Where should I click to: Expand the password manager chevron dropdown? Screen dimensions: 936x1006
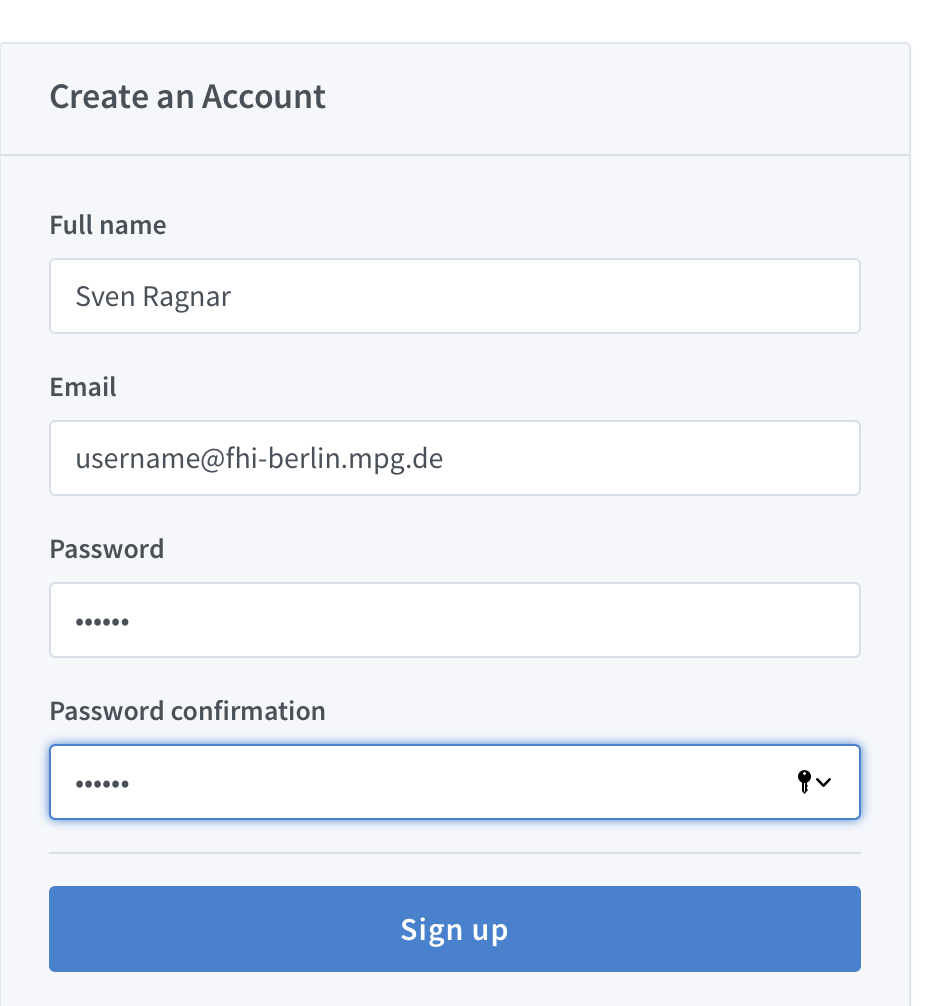(x=824, y=782)
